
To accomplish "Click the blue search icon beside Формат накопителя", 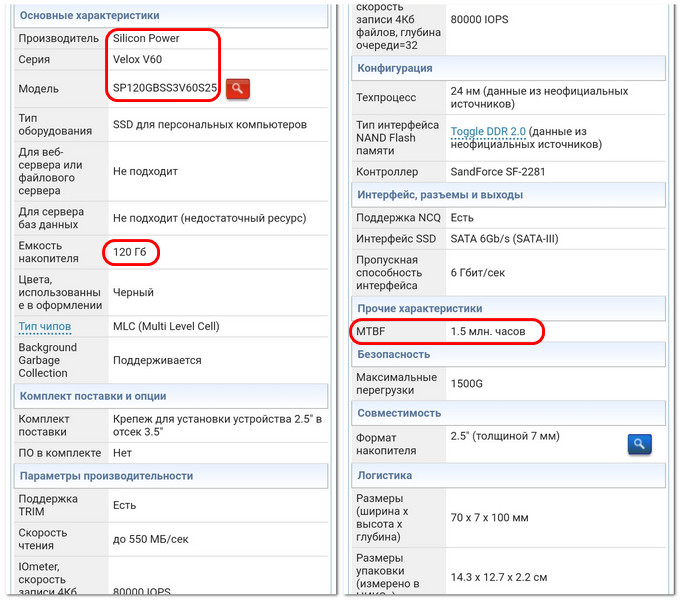I will click(x=639, y=444).
